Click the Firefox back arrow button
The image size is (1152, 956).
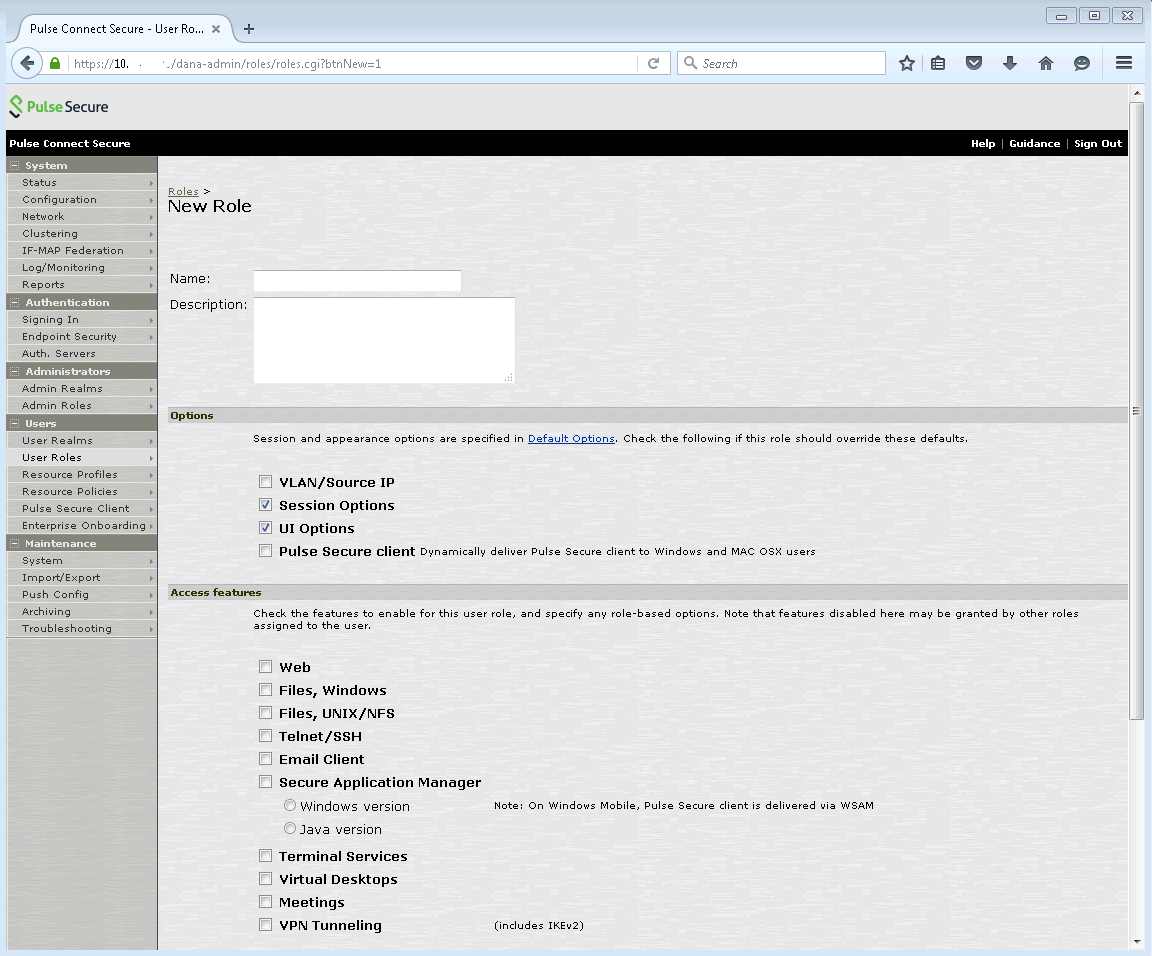[27, 63]
